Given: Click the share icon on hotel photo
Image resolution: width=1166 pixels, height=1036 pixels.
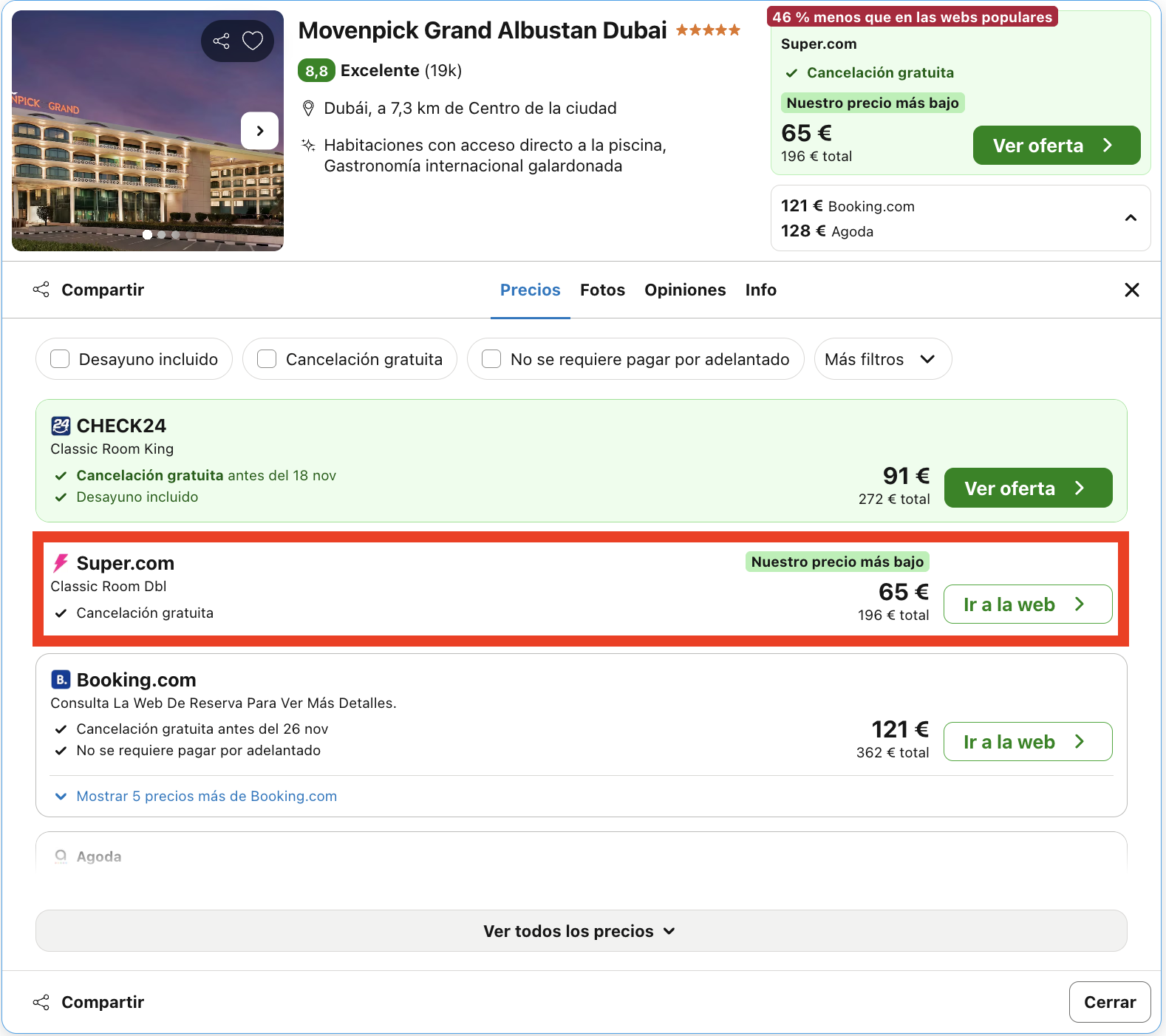Looking at the screenshot, I should click(221, 41).
